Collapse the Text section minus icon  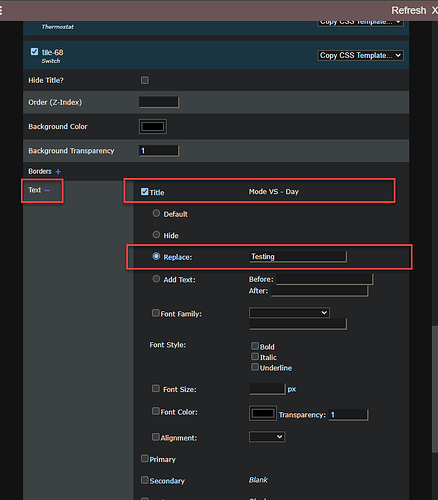47,190
